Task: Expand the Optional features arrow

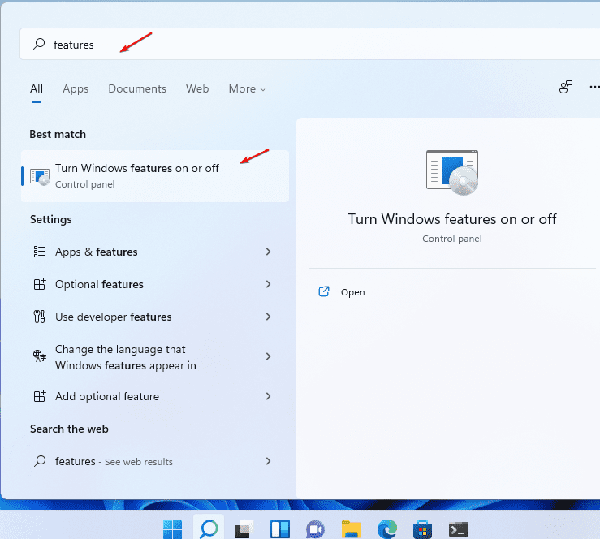Action: click(268, 284)
